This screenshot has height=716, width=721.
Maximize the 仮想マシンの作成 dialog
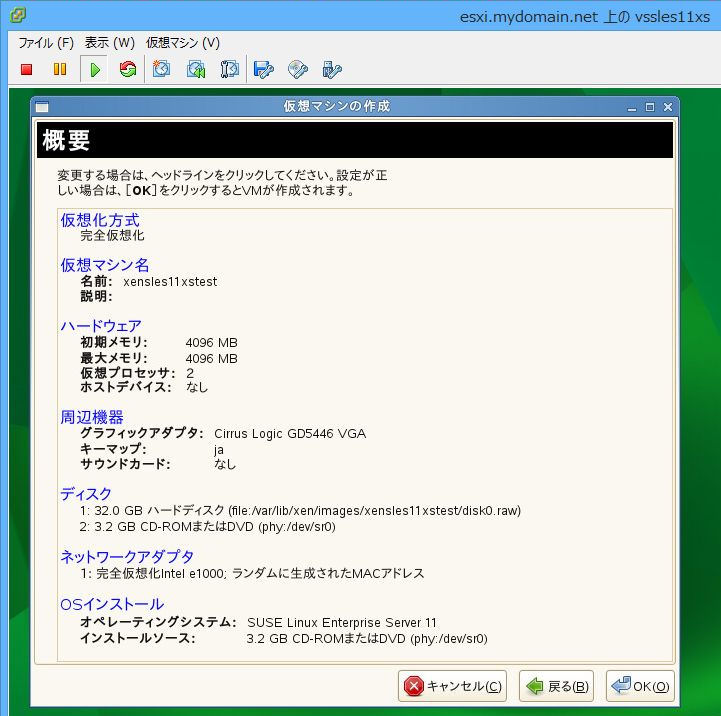[x=650, y=107]
